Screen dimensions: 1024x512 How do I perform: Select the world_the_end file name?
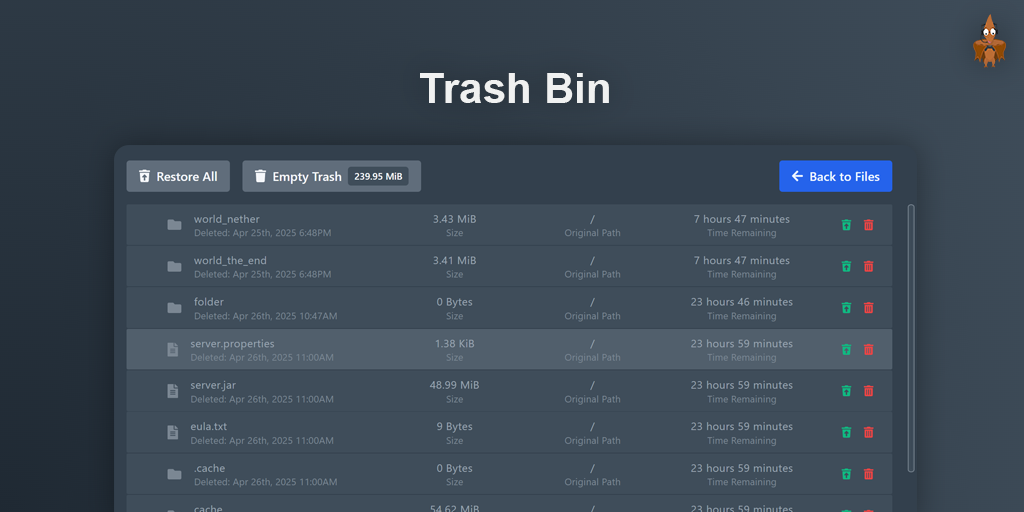(231, 261)
